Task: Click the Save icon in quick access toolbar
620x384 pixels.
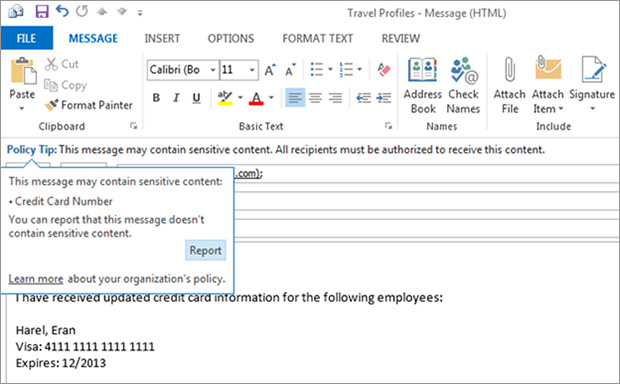Action: coord(42,11)
